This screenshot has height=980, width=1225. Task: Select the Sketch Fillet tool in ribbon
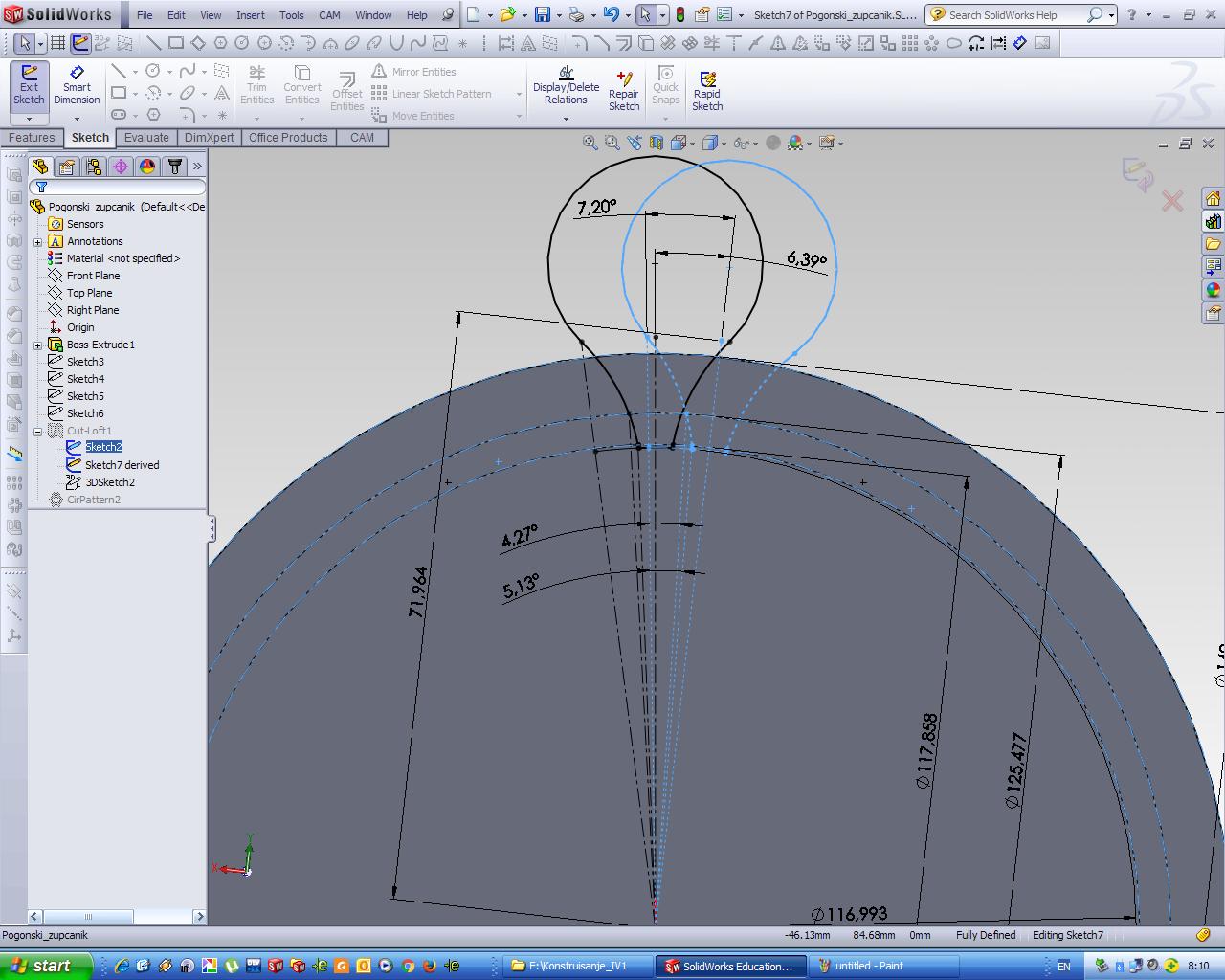188,115
